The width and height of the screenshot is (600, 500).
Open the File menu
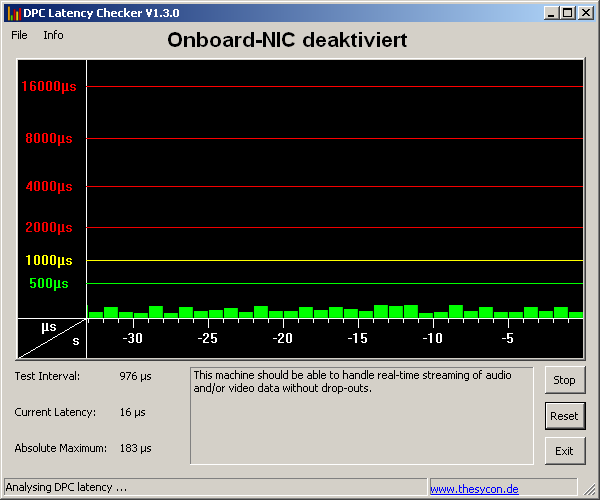(19, 35)
